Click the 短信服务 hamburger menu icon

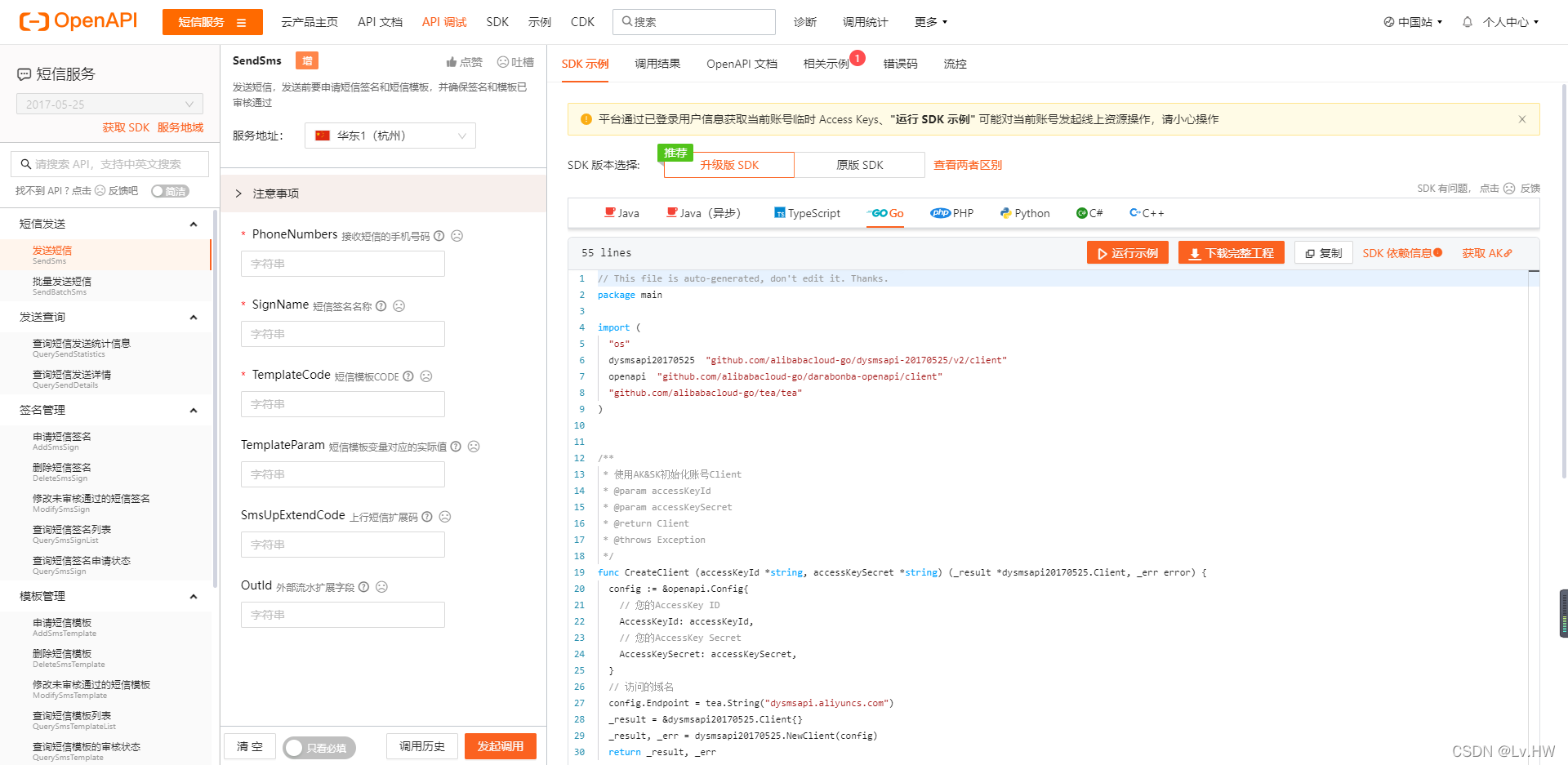[241, 23]
